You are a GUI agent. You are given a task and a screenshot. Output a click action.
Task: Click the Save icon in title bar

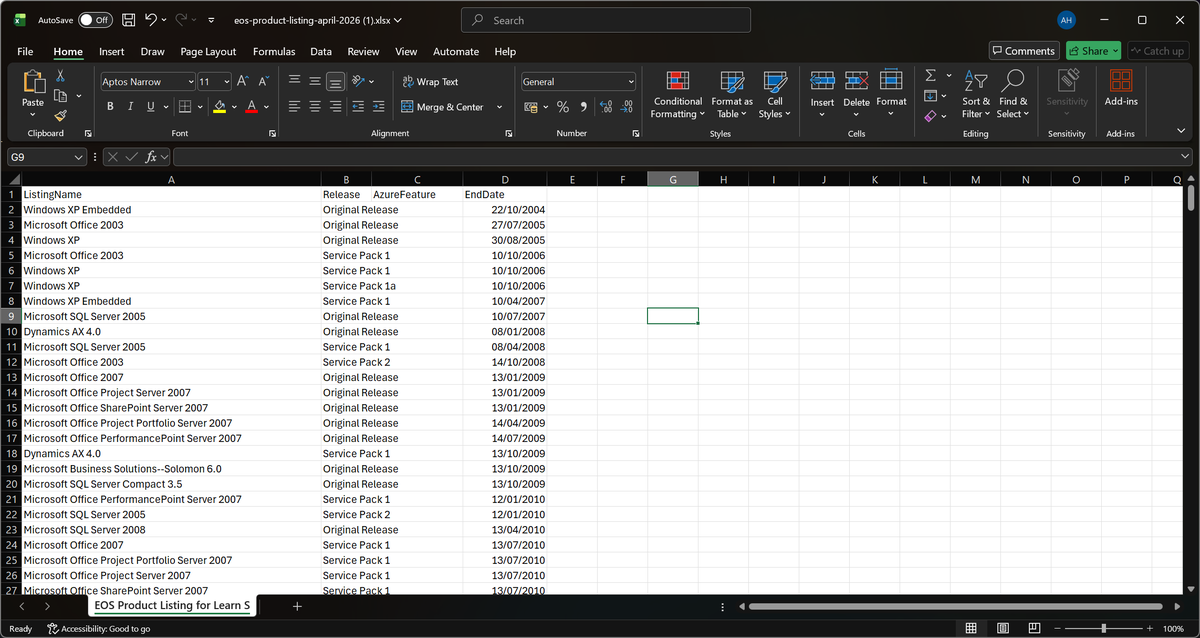128,20
